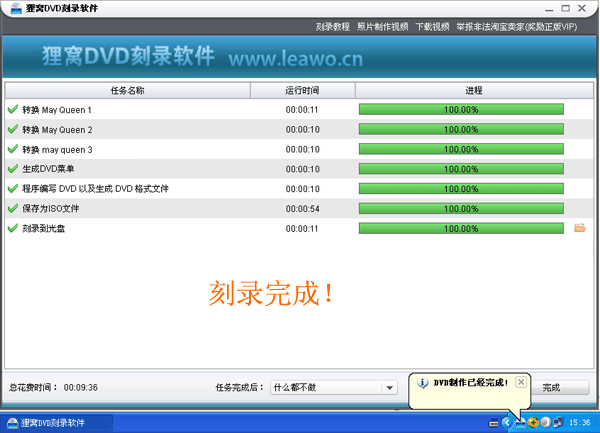Click the gray round tray icon
This screenshot has height=433, width=600.
545,423
